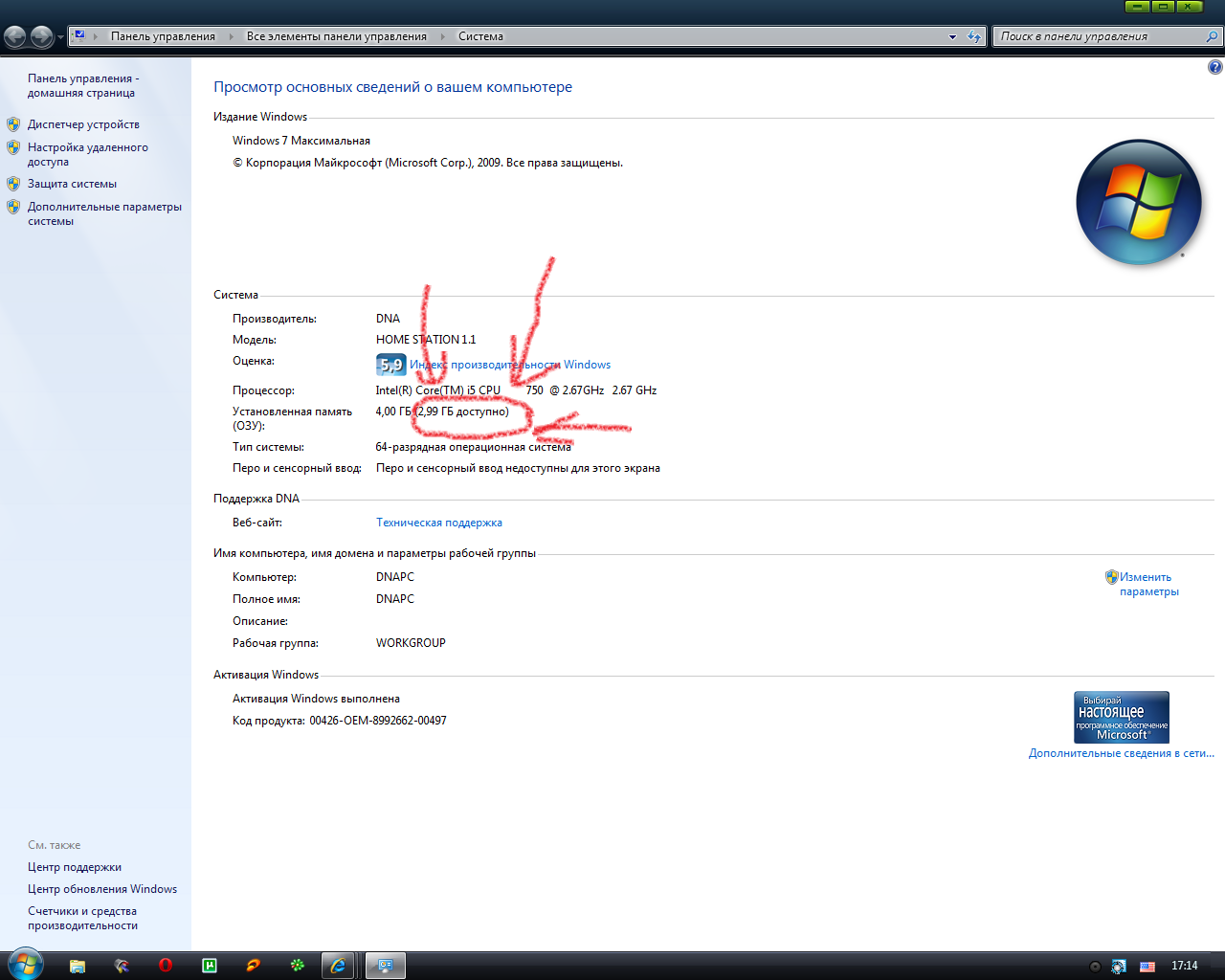The image size is (1225, 980).
Task: Click Изменить параметры link
Action: [x=1149, y=584]
